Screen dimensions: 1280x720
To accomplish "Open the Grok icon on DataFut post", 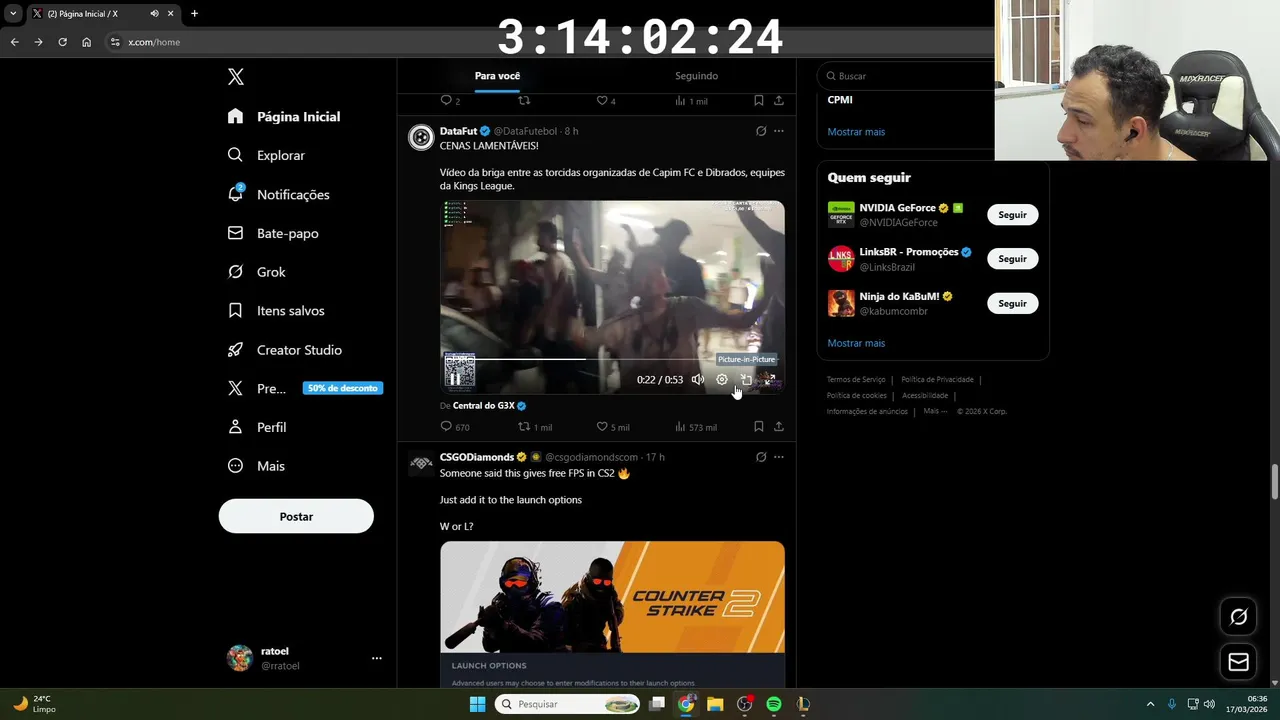I will (761, 131).
